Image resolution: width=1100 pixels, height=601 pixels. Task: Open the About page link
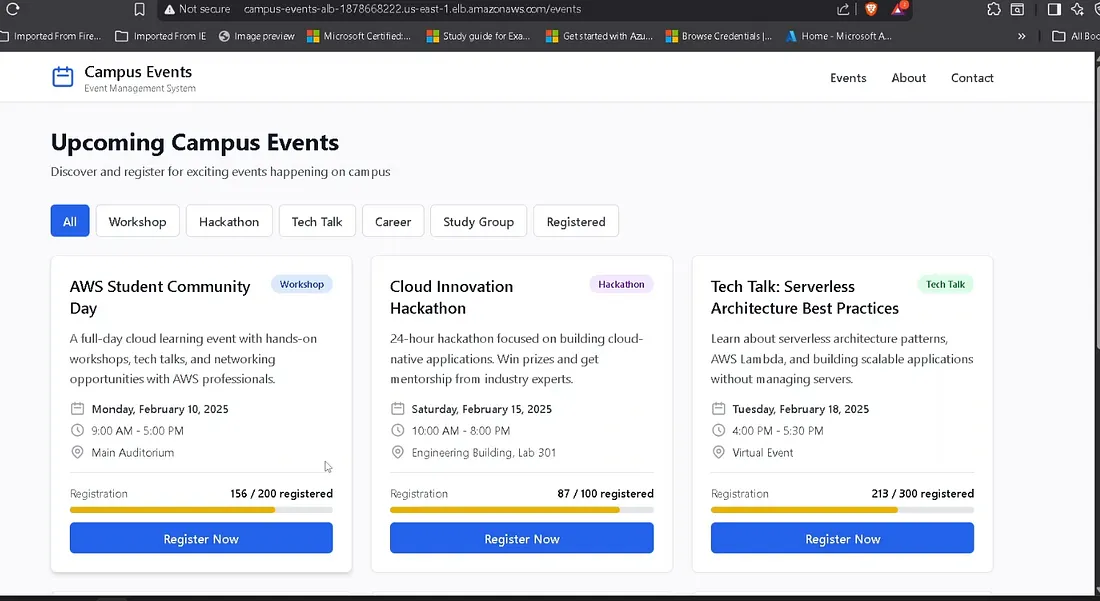tap(908, 78)
